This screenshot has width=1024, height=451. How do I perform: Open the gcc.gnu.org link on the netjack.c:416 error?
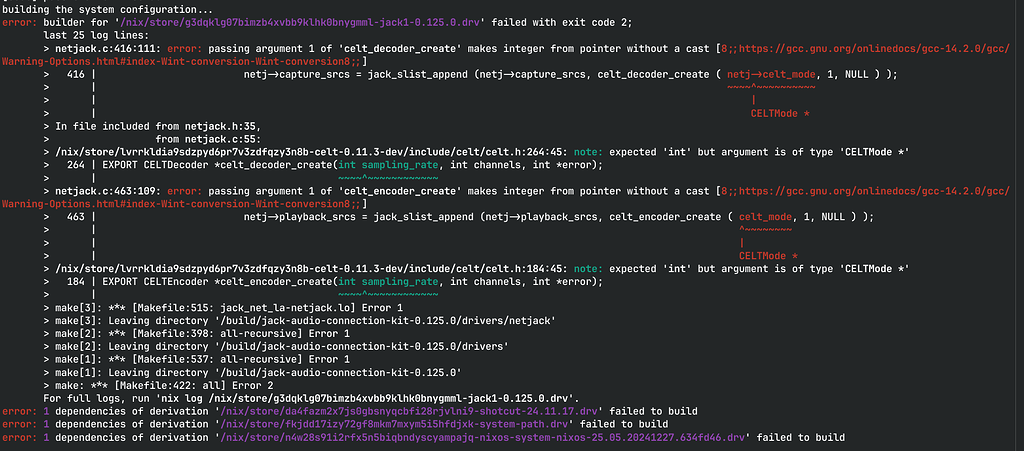tap(880, 47)
